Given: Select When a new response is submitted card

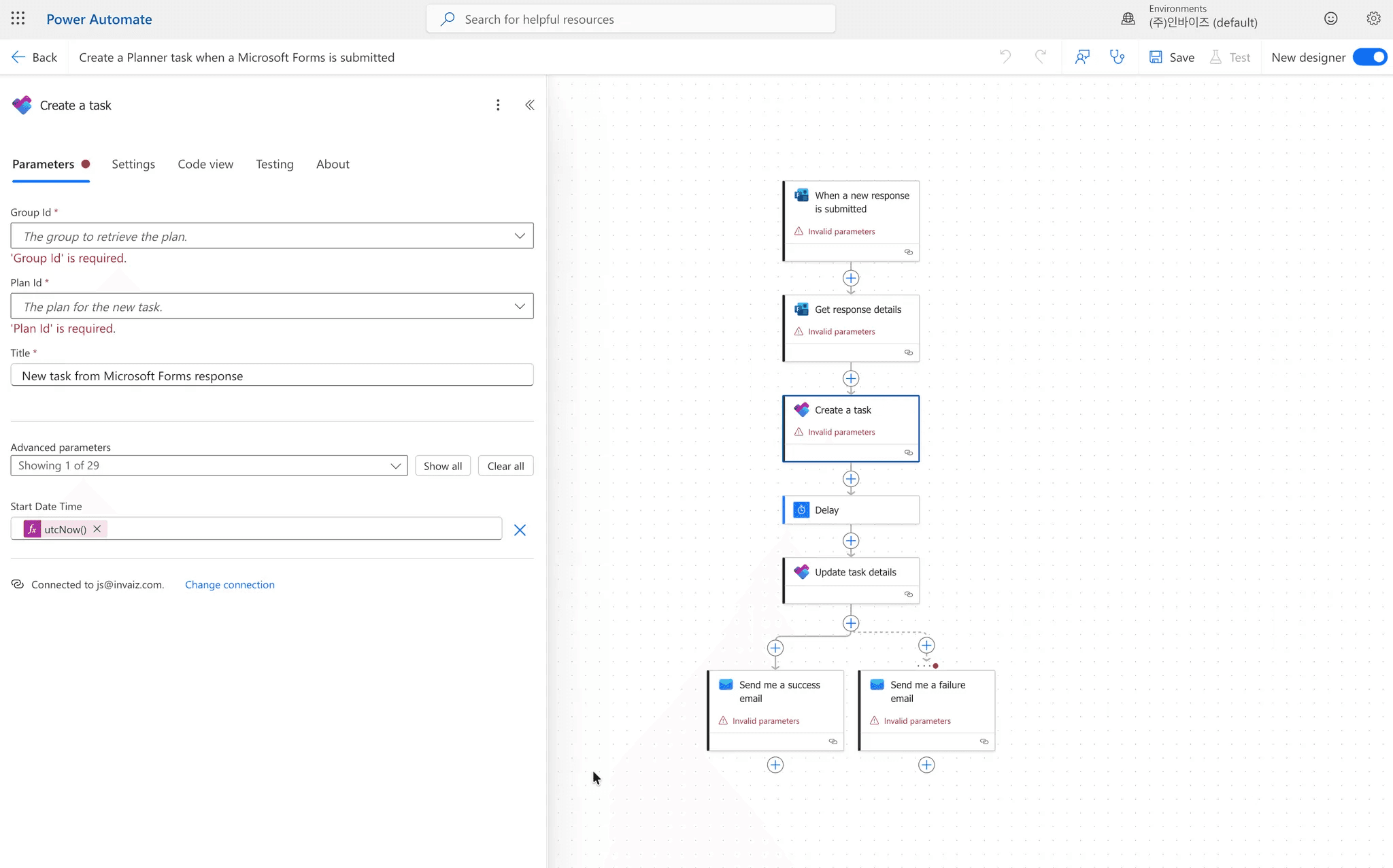Looking at the screenshot, I should (851, 221).
